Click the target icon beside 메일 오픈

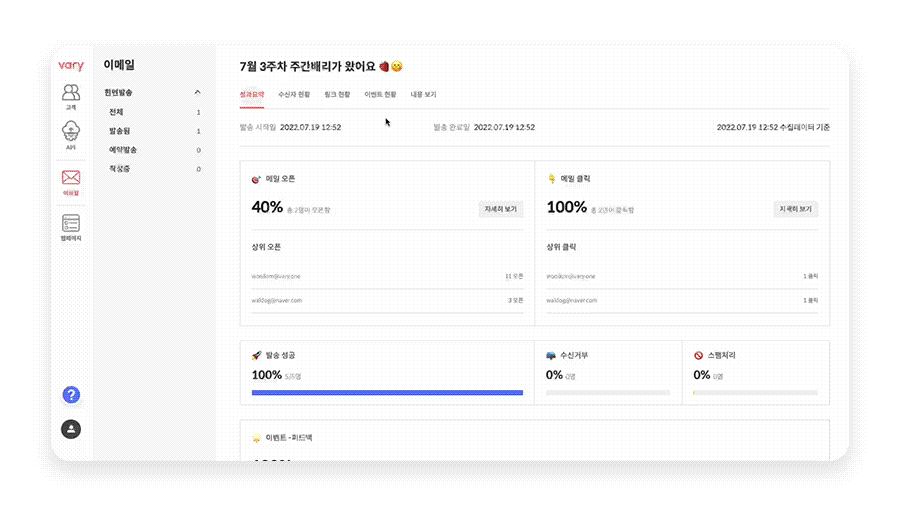pos(256,180)
